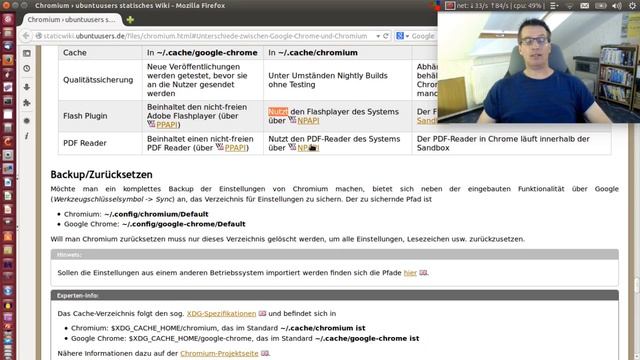Click '~/.config/google-chrome/Default' path text
Image resolution: width=640 pixels, height=360 pixels.
tap(184, 224)
